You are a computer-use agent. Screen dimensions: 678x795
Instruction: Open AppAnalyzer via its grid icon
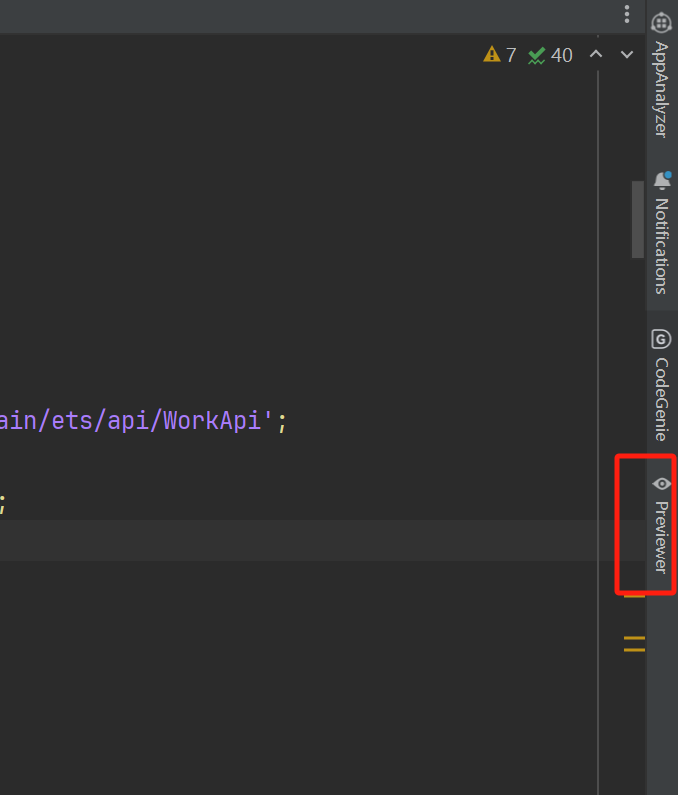tap(661, 23)
